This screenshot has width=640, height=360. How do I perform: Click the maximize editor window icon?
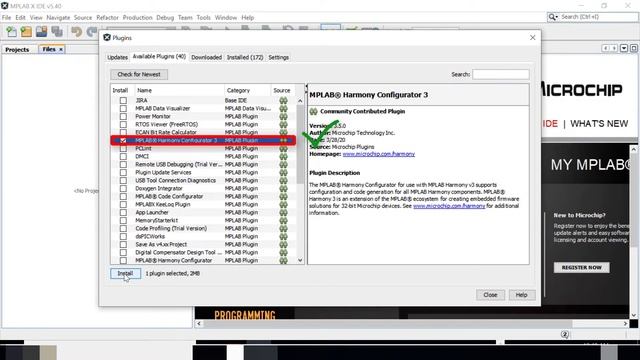pos(633,48)
